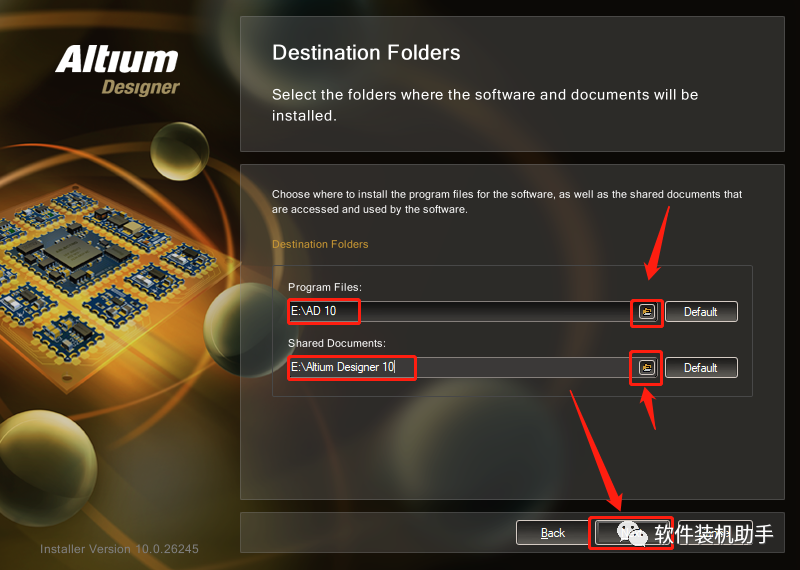The height and width of the screenshot is (570, 800).
Task: Click the 'Program Files:' label
Action: pos(324,287)
